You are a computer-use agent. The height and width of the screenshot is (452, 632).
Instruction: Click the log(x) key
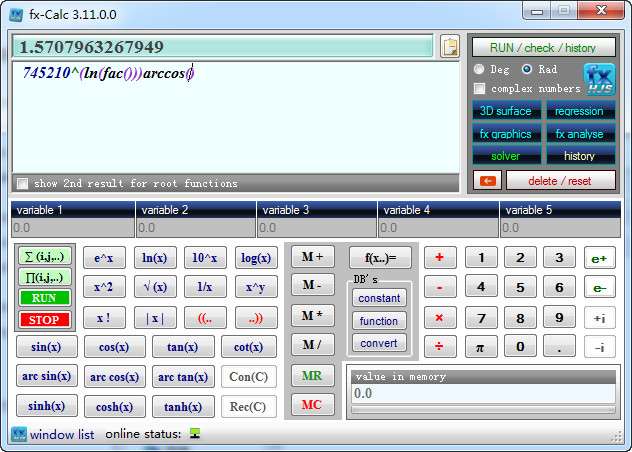(x=256, y=258)
